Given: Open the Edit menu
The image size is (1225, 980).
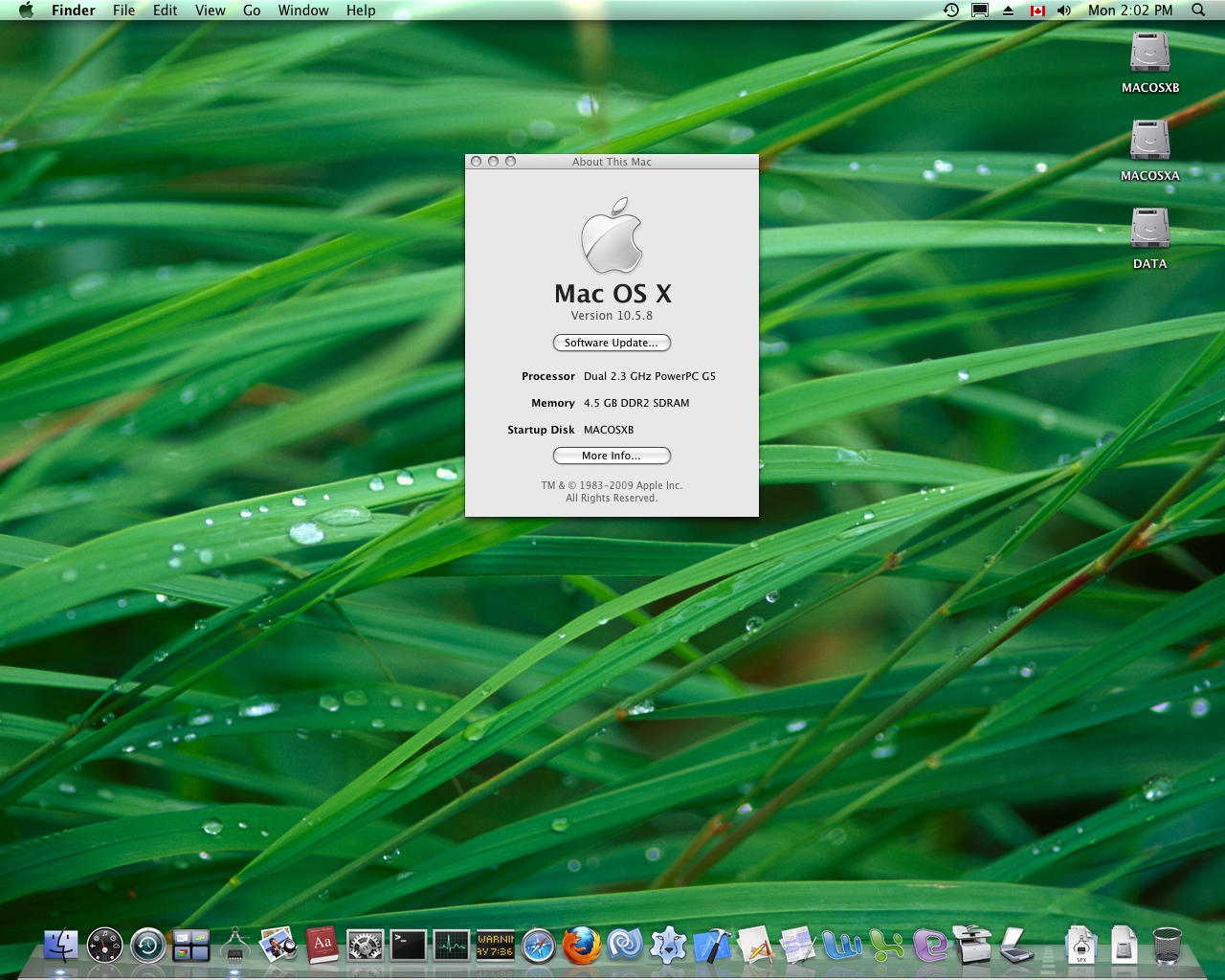Looking at the screenshot, I should pyautogui.click(x=166, y=11).
